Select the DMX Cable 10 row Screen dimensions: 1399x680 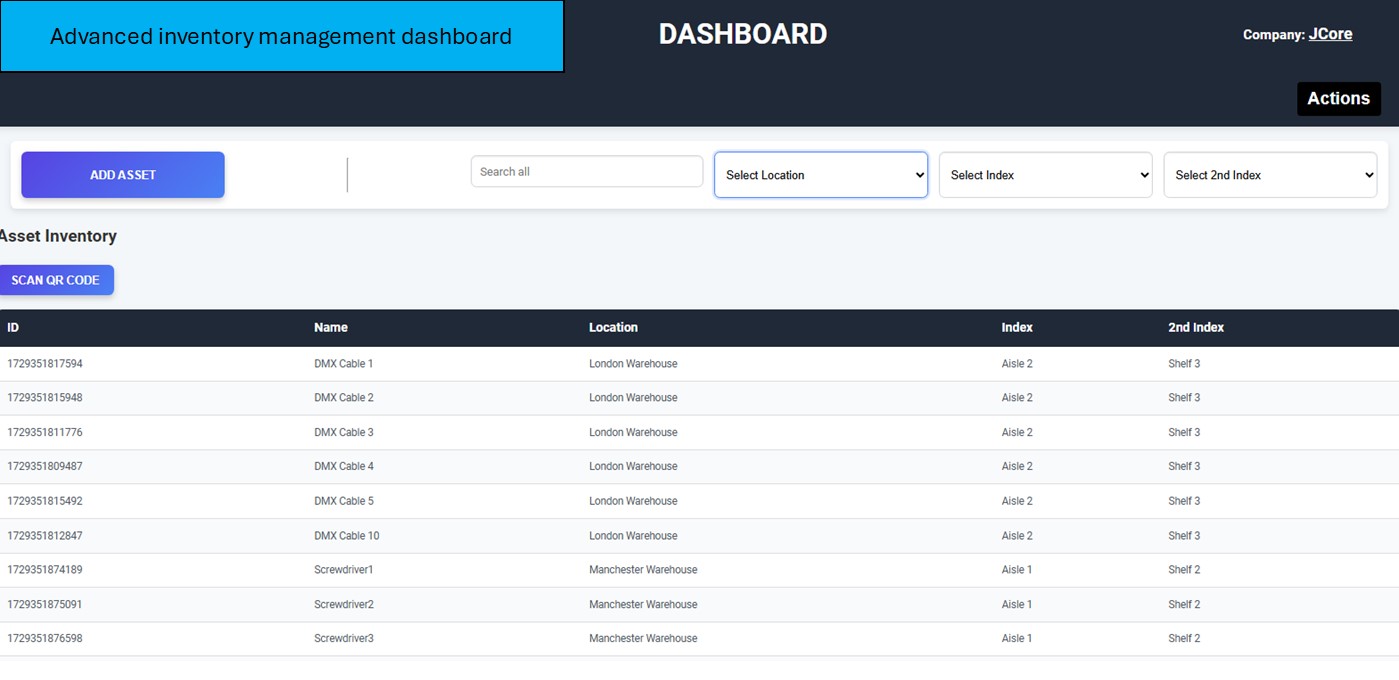coord(347,536)
